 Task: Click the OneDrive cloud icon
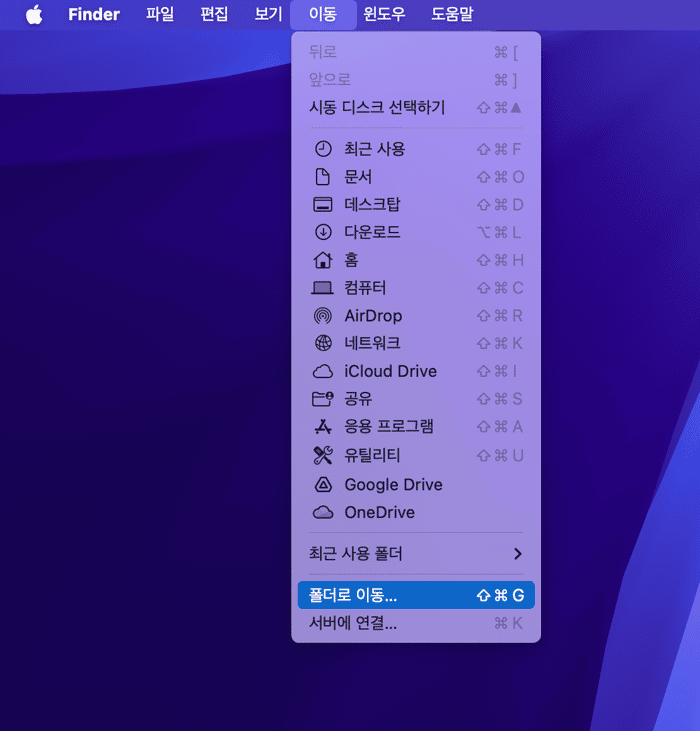[x=323, y=513]
